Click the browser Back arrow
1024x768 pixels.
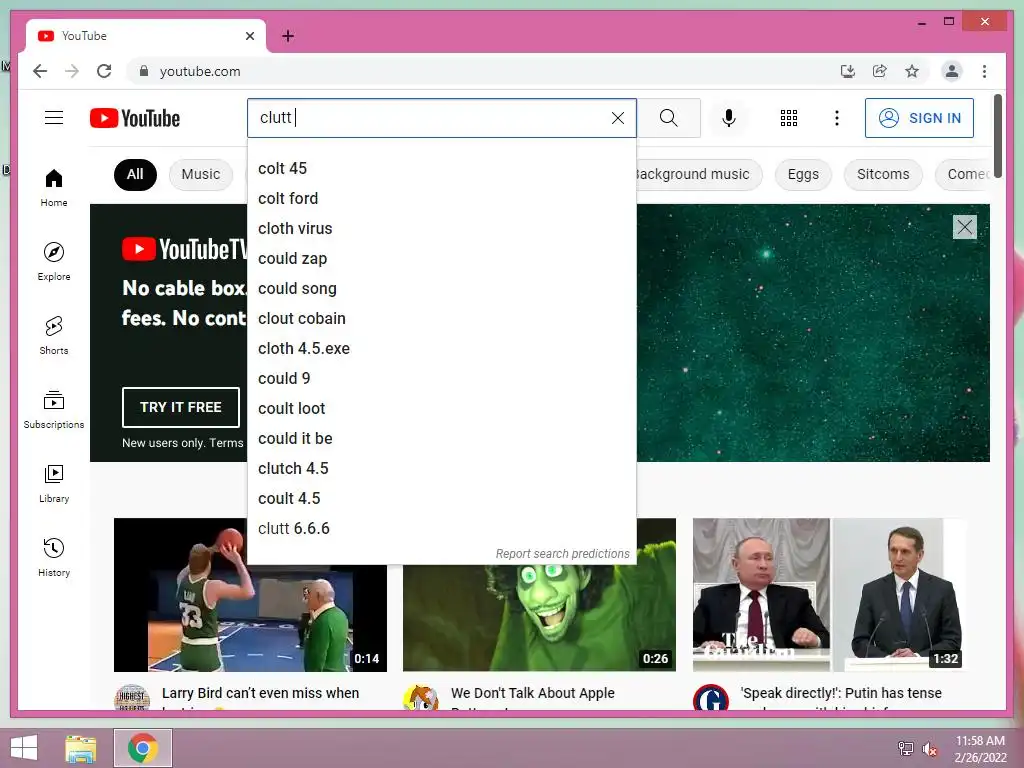[40, 71]
